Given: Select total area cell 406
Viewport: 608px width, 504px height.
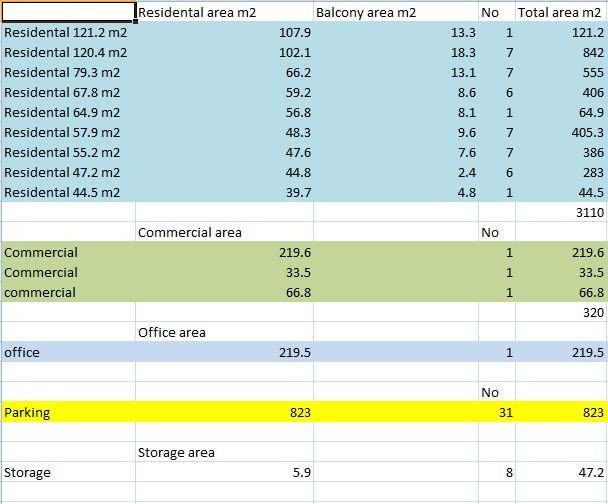Looking at the screenshot, I should point(561,93).
